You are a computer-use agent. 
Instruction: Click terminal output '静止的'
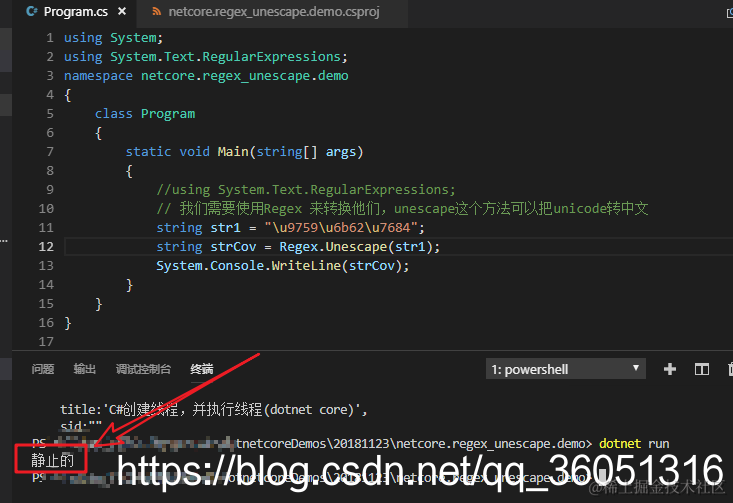52,460
